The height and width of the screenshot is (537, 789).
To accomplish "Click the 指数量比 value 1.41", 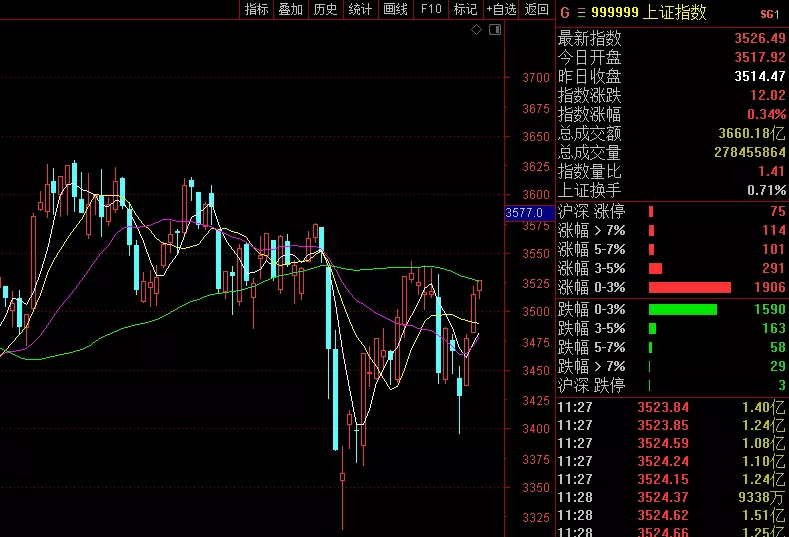I will (x=771, y=172).
